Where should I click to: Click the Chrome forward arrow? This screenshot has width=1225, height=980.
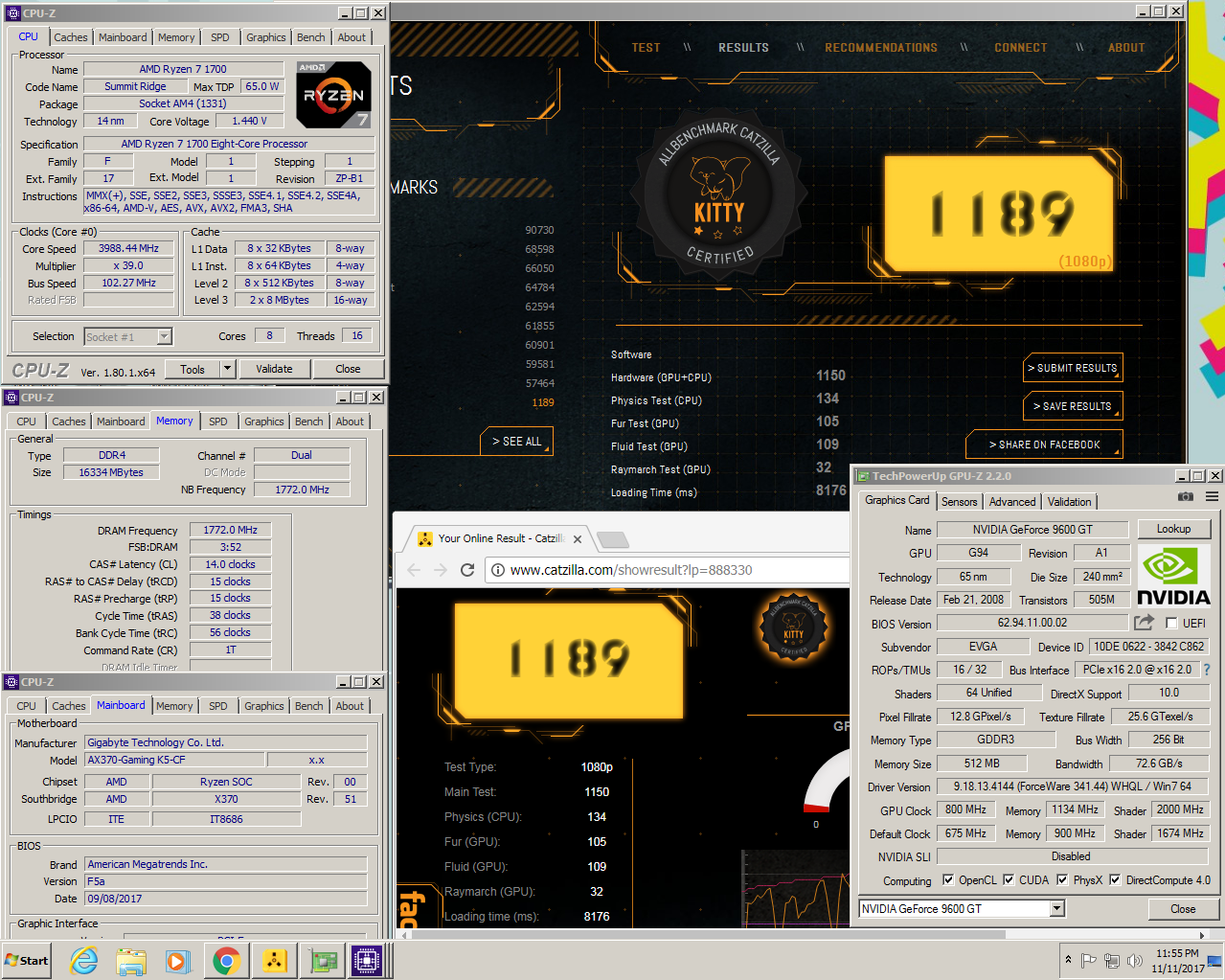[x=441, y=570]
